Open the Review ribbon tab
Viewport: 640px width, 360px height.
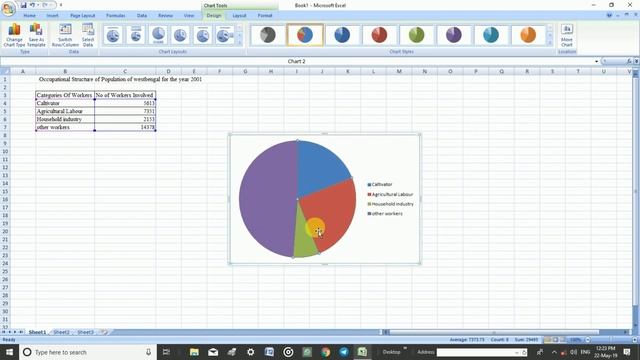click(165, 16)
